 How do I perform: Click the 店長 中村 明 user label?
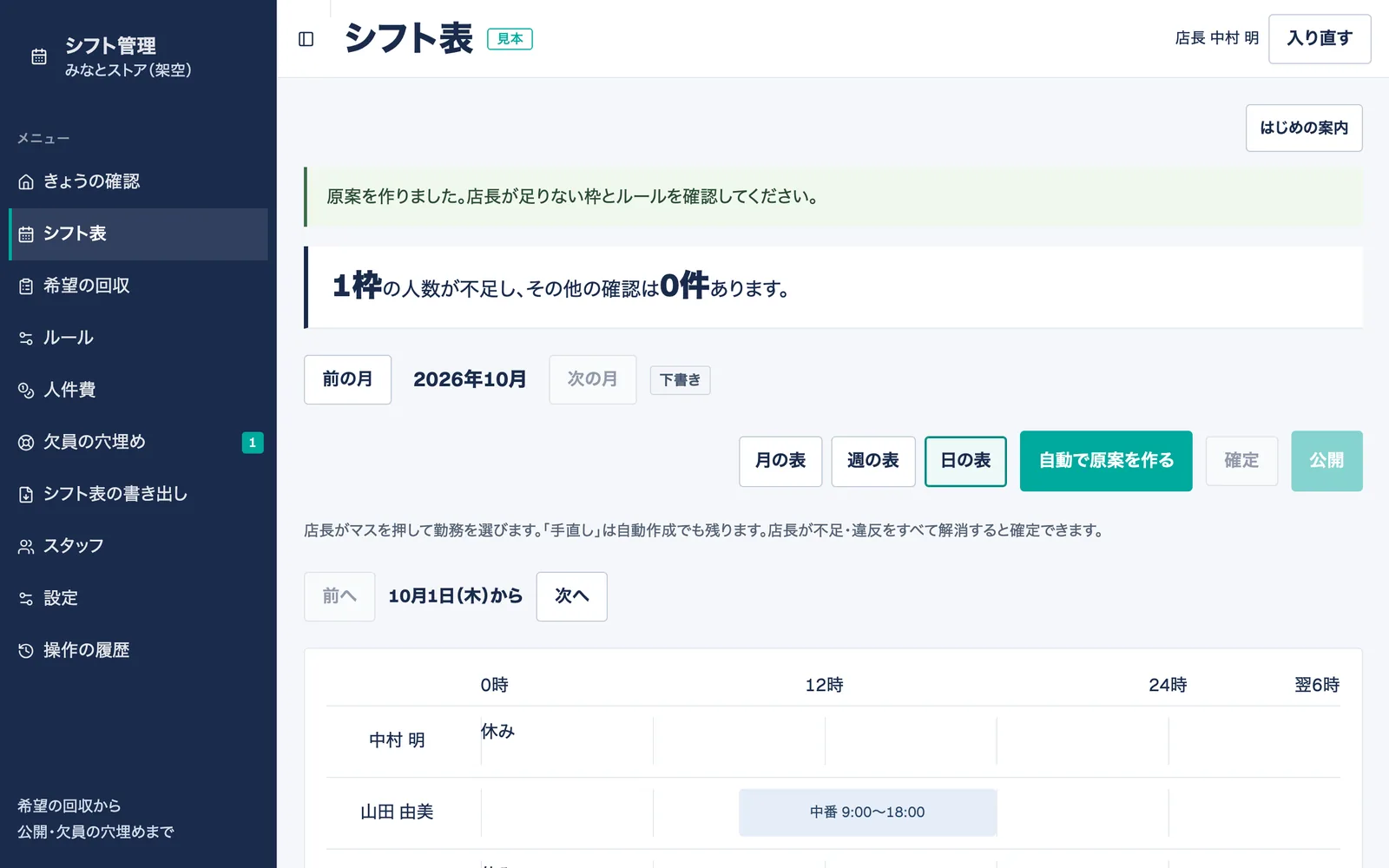(1216, 38)
